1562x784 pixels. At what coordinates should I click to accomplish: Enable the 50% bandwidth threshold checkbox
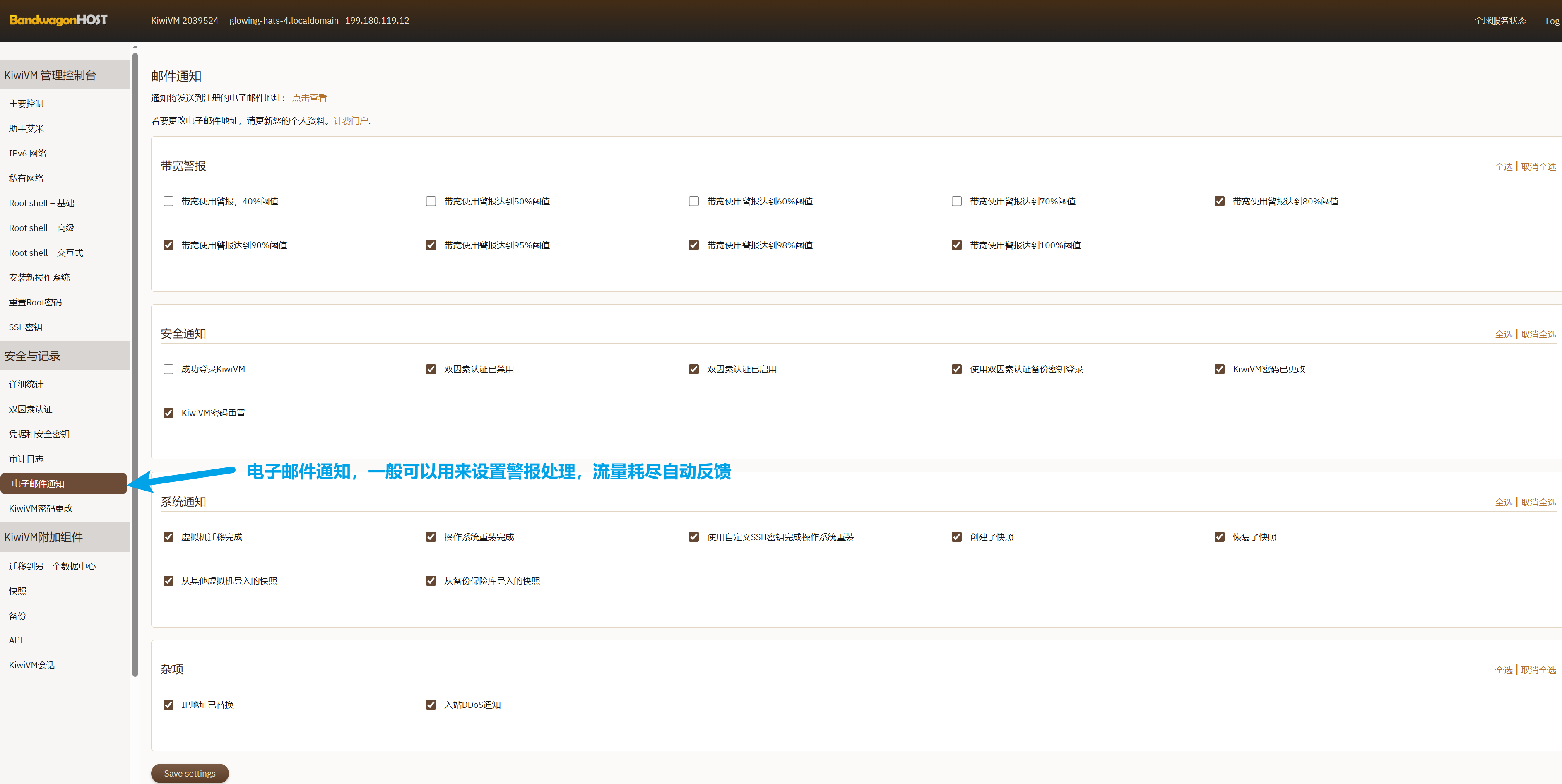[x=431, y=201]
